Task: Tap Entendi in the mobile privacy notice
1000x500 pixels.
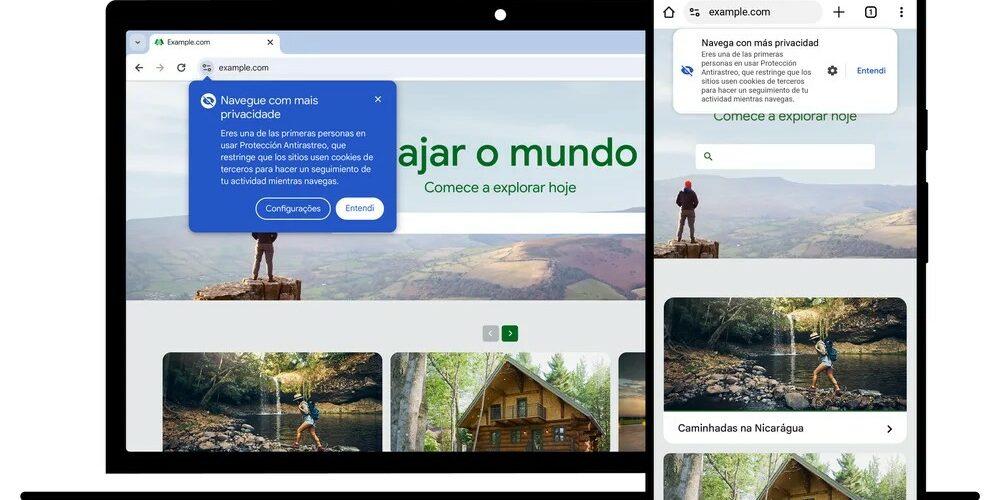Action: point(871,71)
